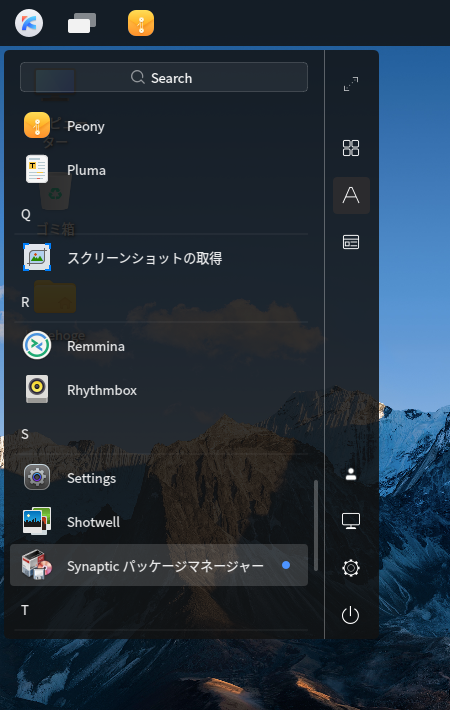Click the Remmina remote desktop icon

point(37,345)
